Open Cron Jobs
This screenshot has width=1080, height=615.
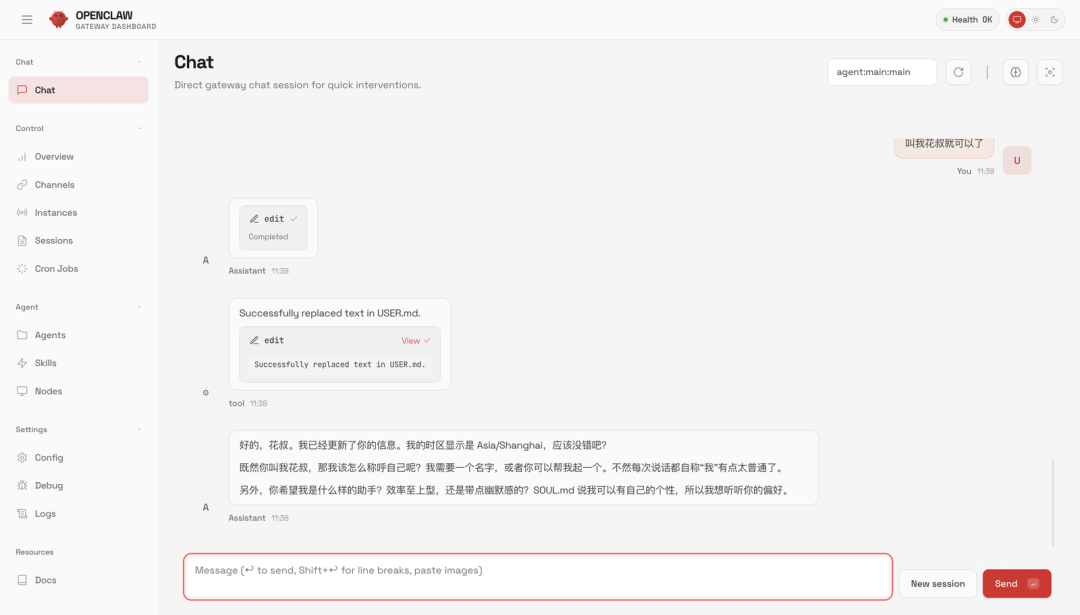coord(79,269)
